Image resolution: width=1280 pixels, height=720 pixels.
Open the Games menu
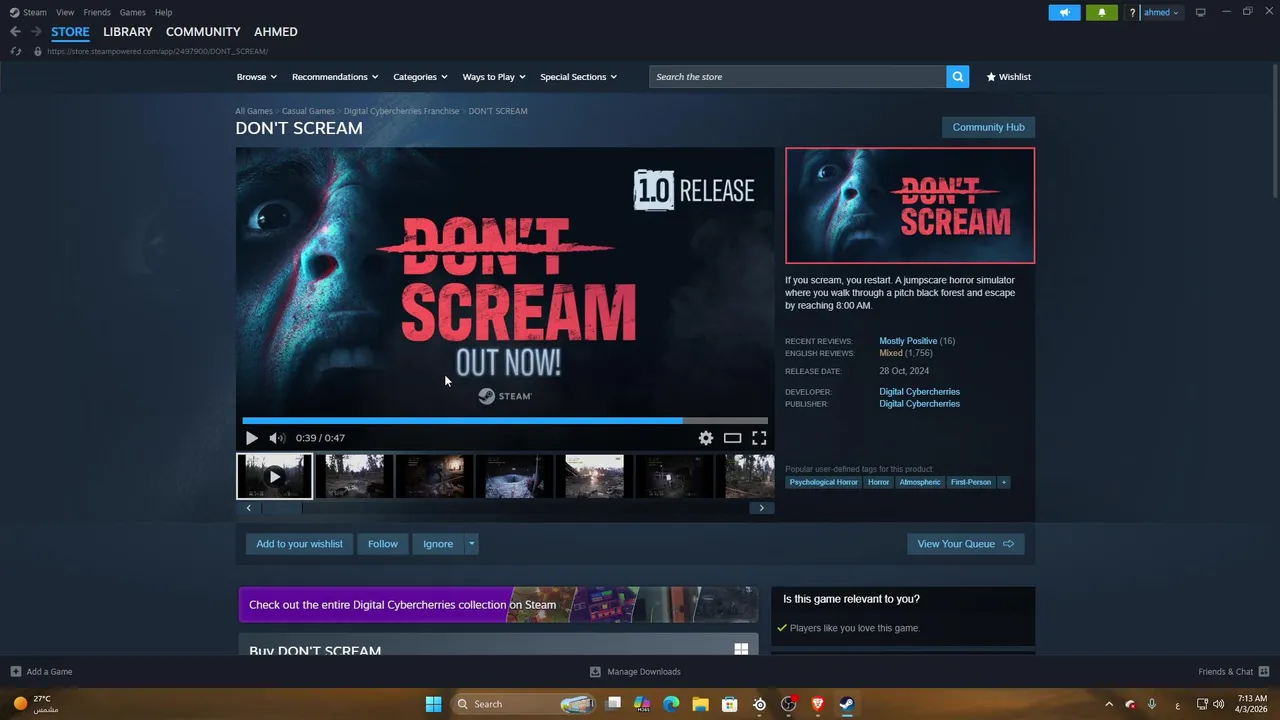click(x=132, y=12)
